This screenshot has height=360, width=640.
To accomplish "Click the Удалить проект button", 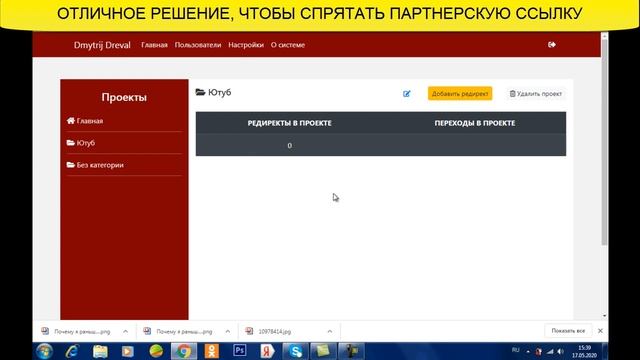I will [536, 93].
